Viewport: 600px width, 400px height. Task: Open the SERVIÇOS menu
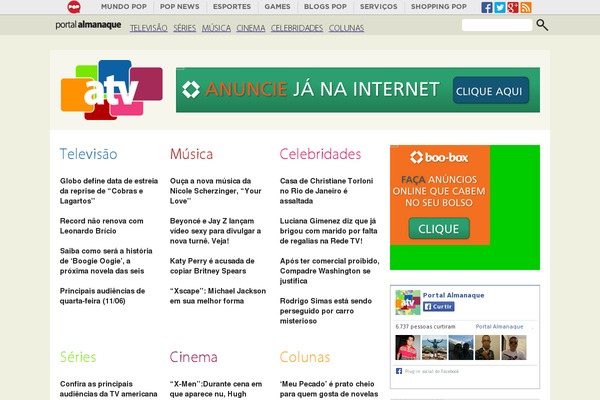coord(378,7)
